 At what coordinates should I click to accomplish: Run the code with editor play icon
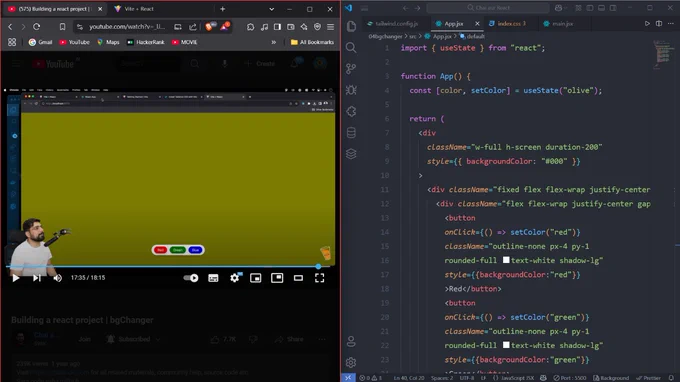647,23
